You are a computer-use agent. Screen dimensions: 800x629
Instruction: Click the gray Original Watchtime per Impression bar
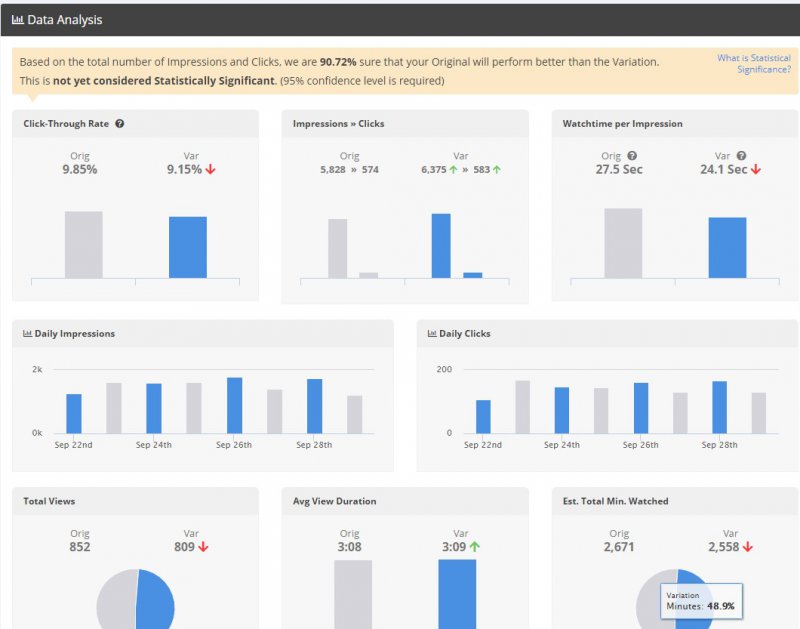click(x=623, y=243)
